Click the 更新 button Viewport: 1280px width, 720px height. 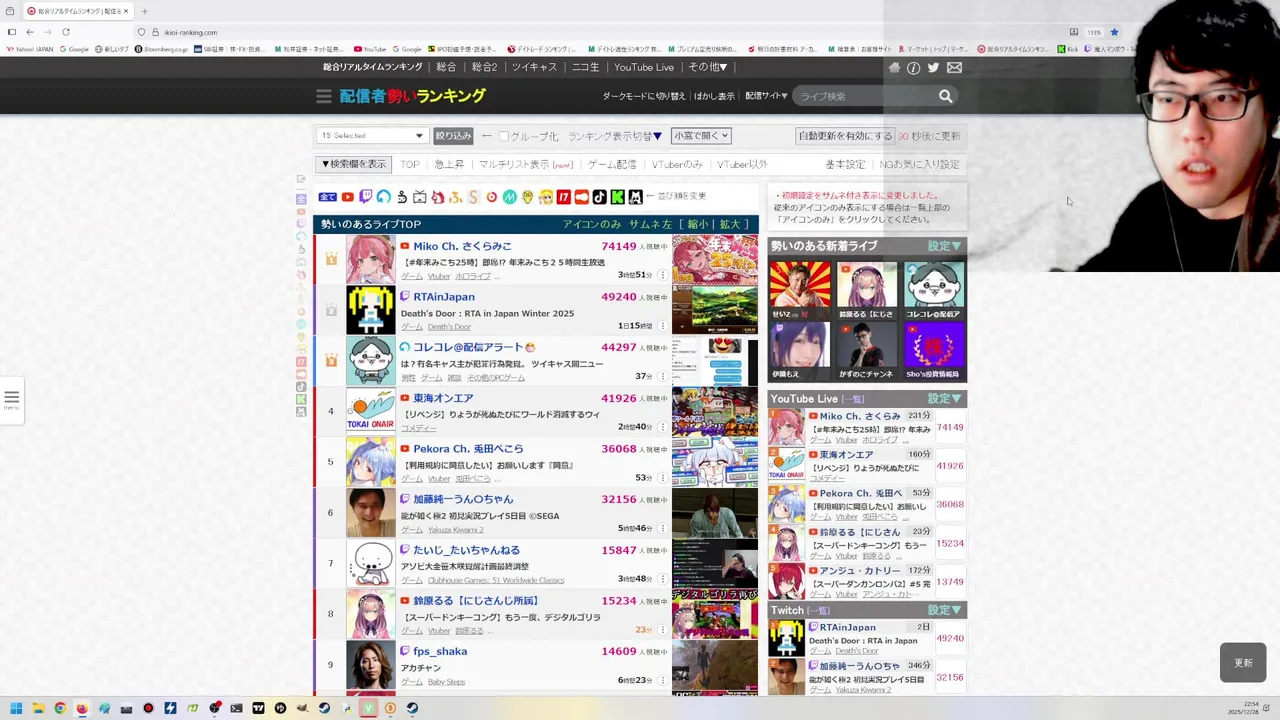pyautogui.click(x=1243, y=663)
